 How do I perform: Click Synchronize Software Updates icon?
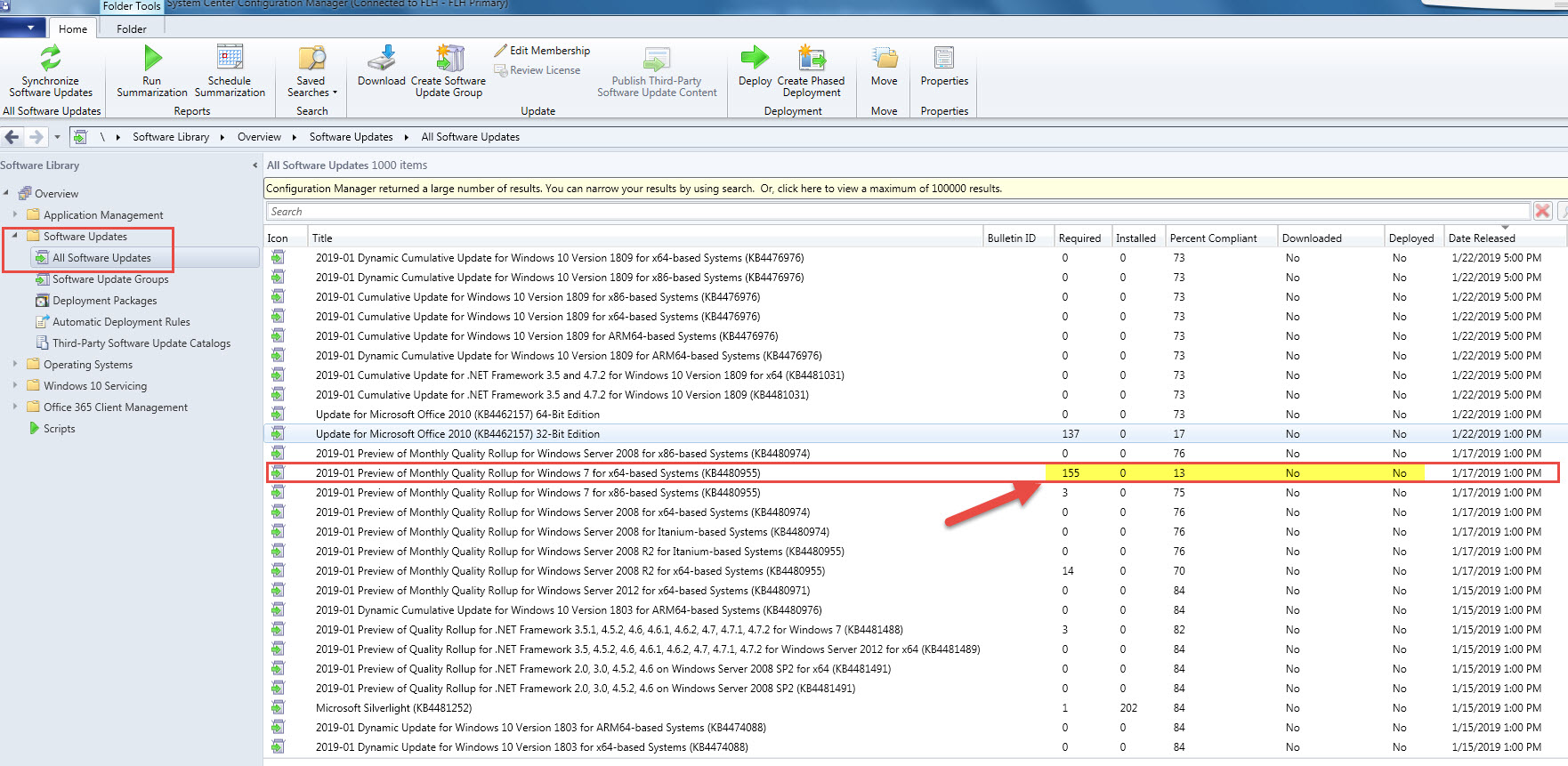[51, 59]
